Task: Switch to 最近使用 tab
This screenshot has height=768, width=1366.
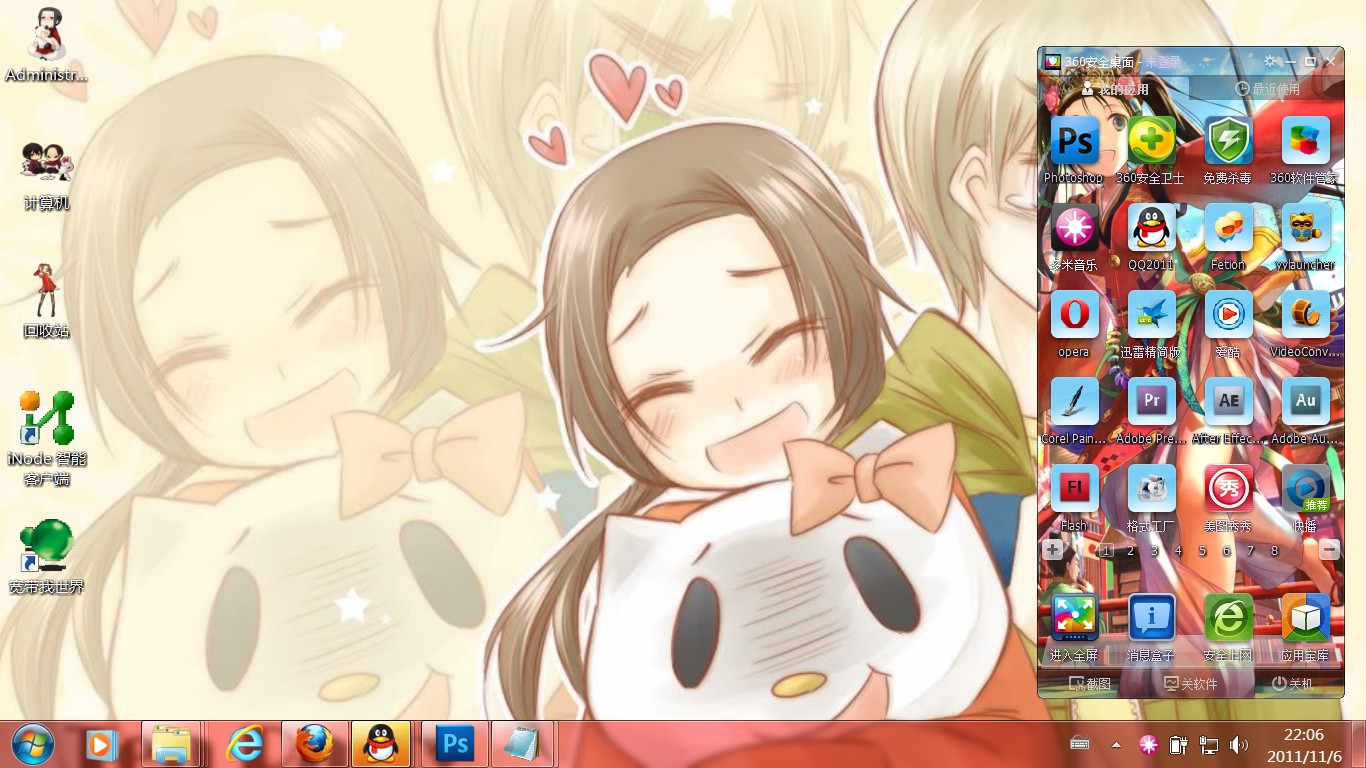Action: [x=1267, y=89]
